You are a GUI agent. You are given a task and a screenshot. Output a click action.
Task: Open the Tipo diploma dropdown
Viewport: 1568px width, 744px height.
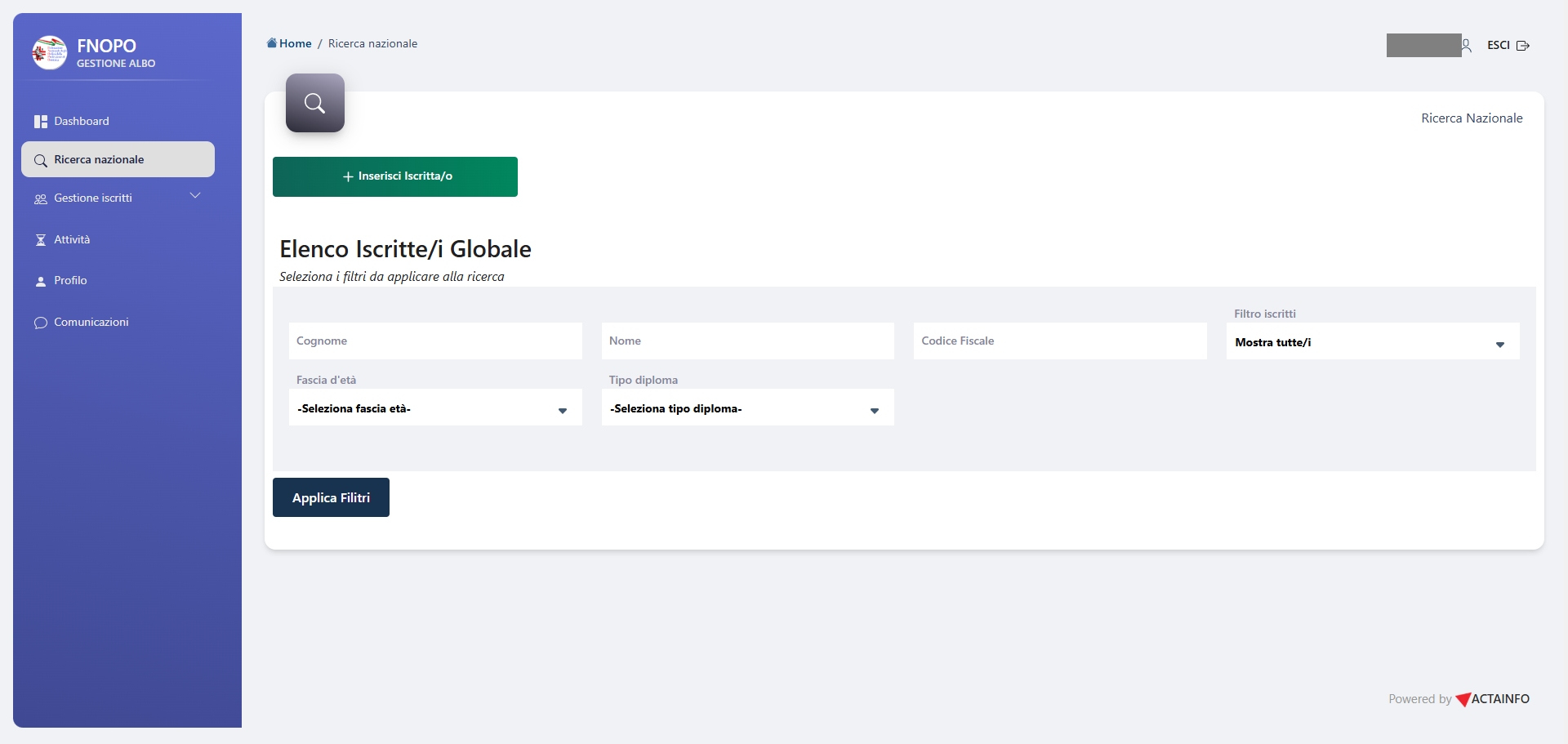pos(747,408)
